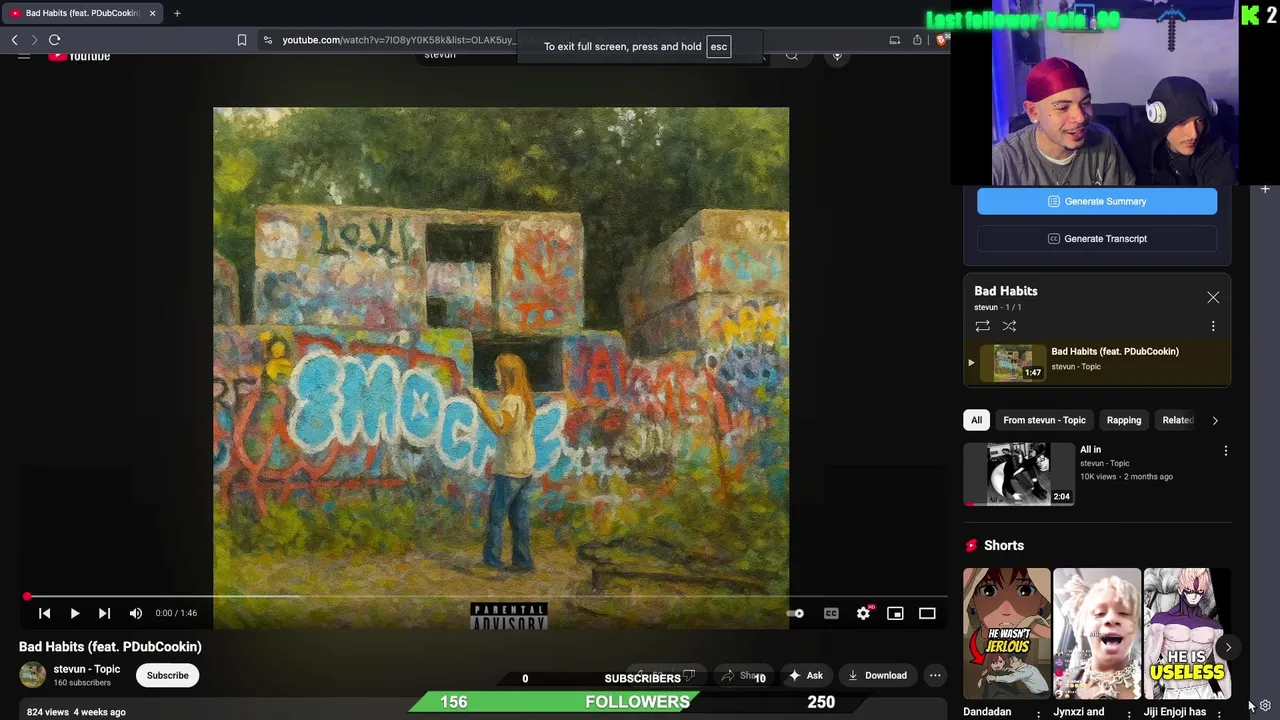Reload the page
The height and width of the screenshot is (720, 1280).
55,40
